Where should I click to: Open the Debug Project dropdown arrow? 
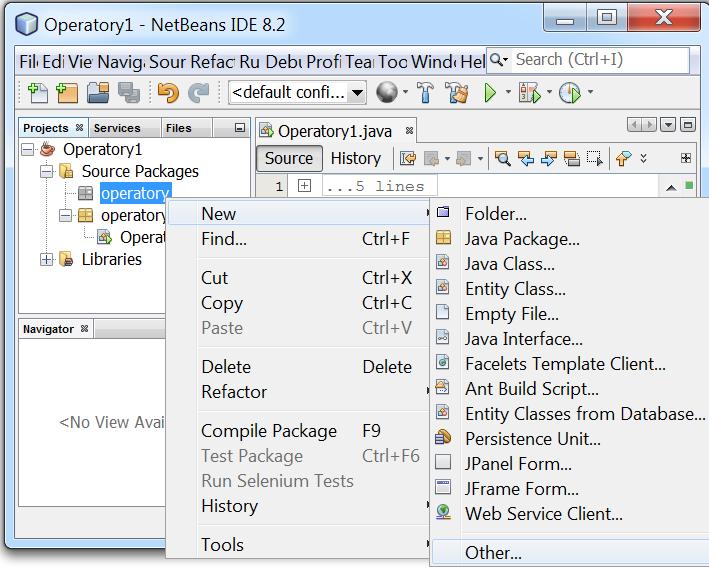(549, 92)
